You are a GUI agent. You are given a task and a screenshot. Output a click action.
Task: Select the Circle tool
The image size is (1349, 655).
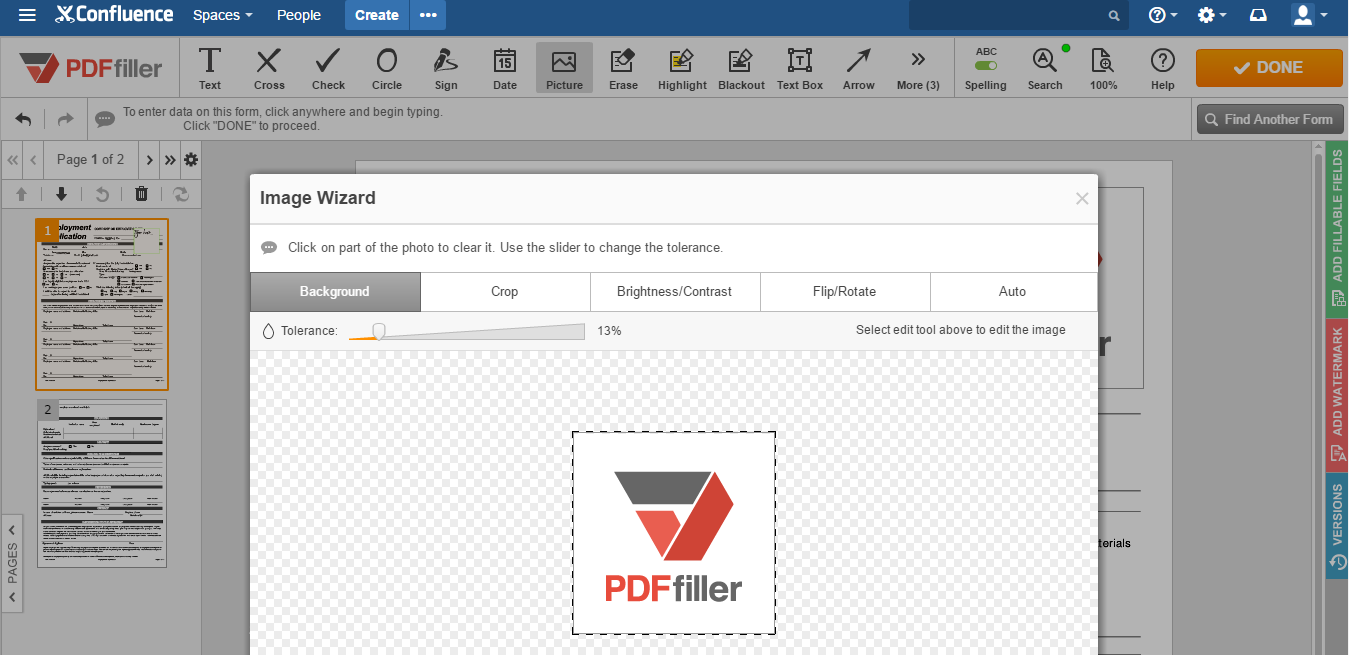click(387, 68)
